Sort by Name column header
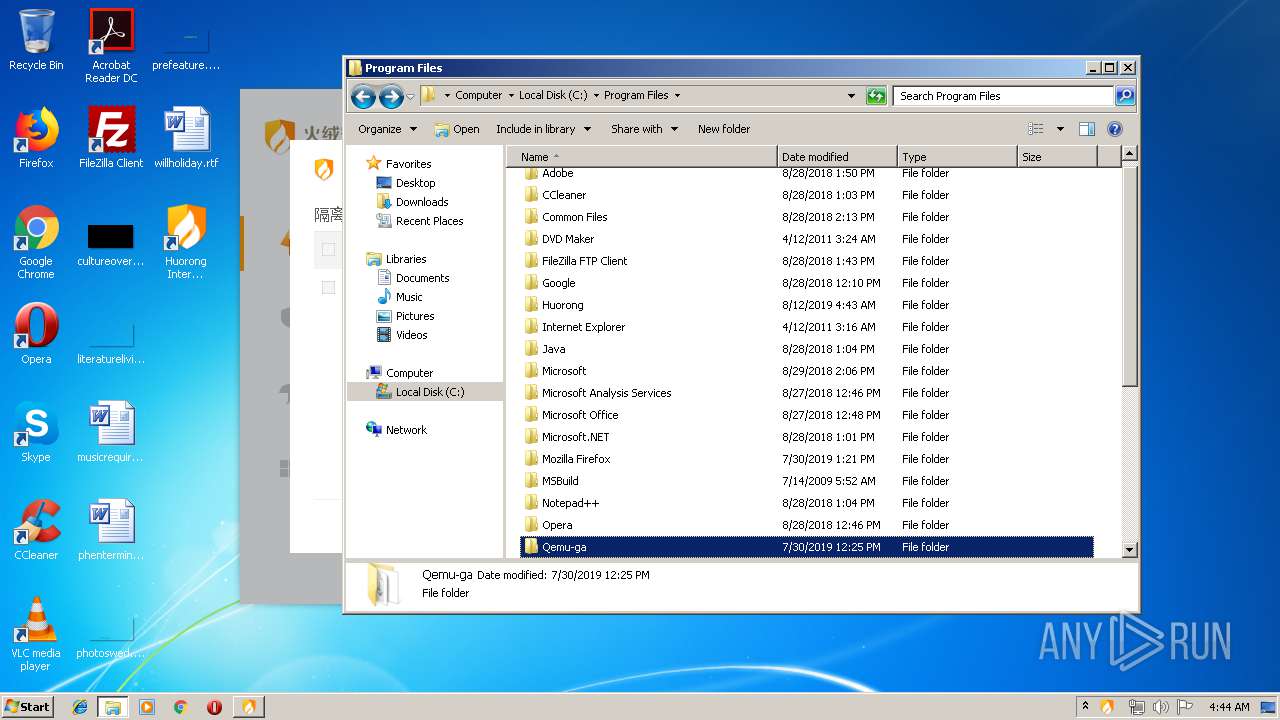1280x720 pixels. (642, 157)
